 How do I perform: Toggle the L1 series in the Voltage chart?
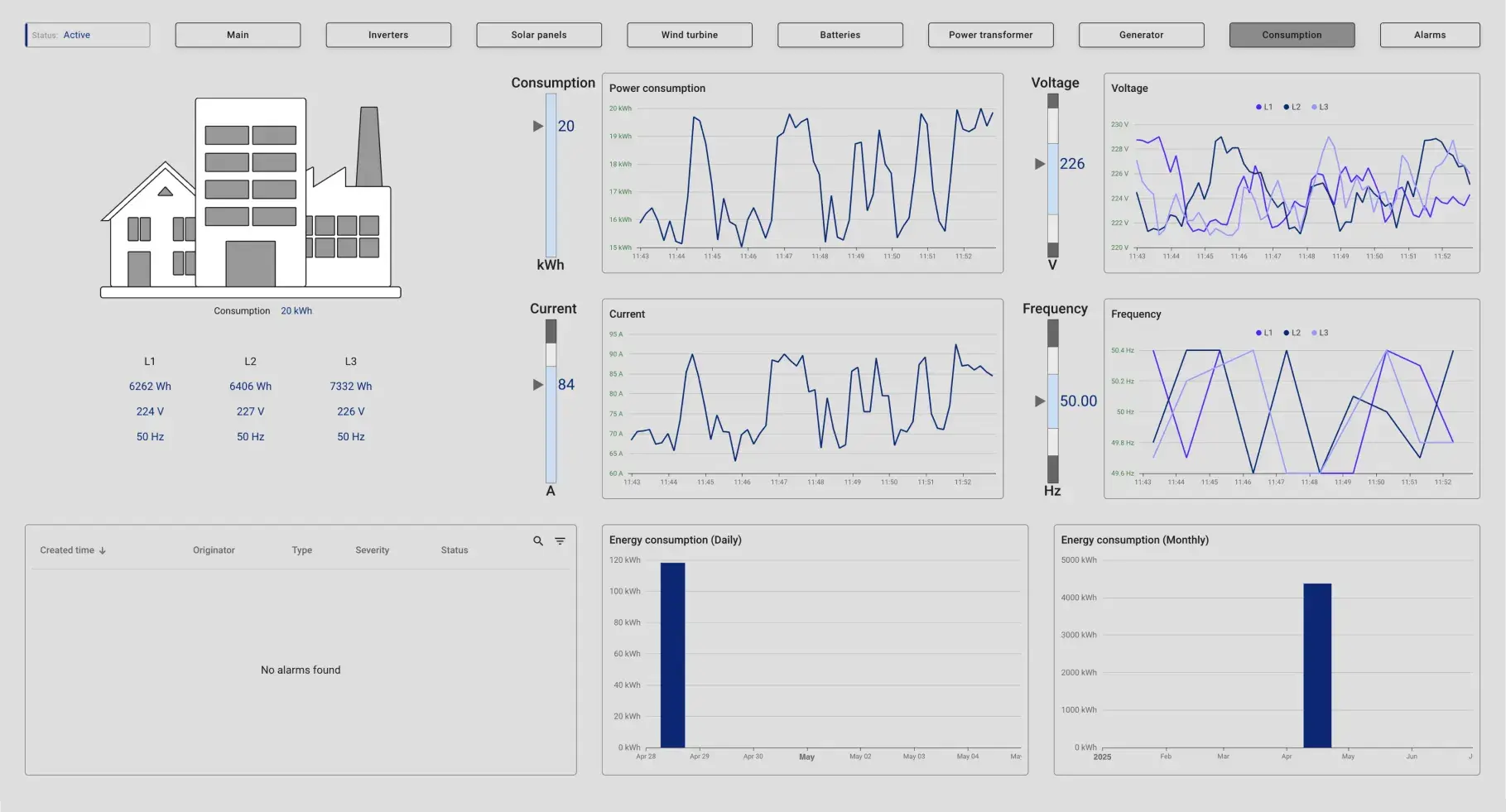click(1263, 106)
